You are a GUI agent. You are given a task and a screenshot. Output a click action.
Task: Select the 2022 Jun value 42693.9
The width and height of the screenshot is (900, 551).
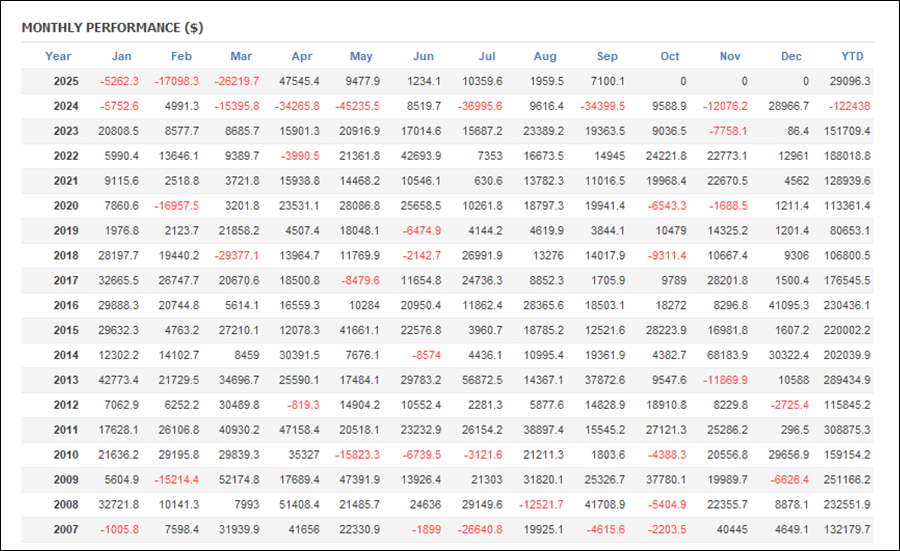[420, 157]
